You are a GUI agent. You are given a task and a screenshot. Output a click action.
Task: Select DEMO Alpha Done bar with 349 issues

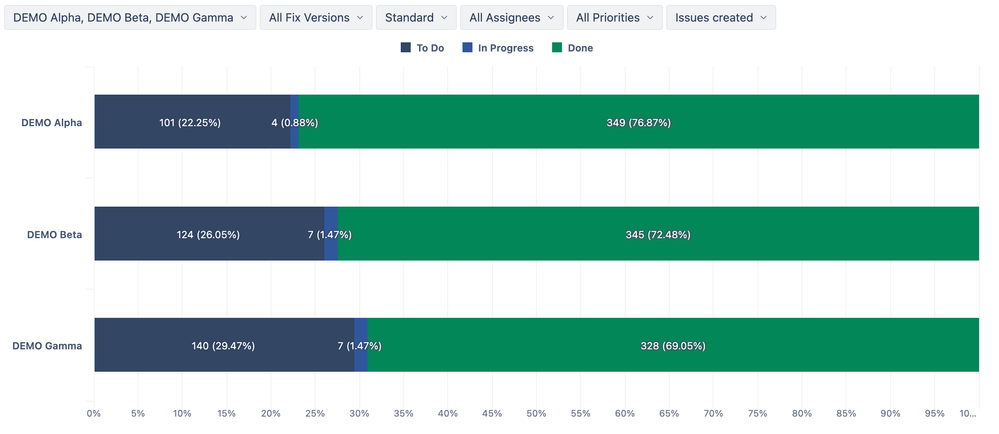pyautogui.click(x=639, y=122)
